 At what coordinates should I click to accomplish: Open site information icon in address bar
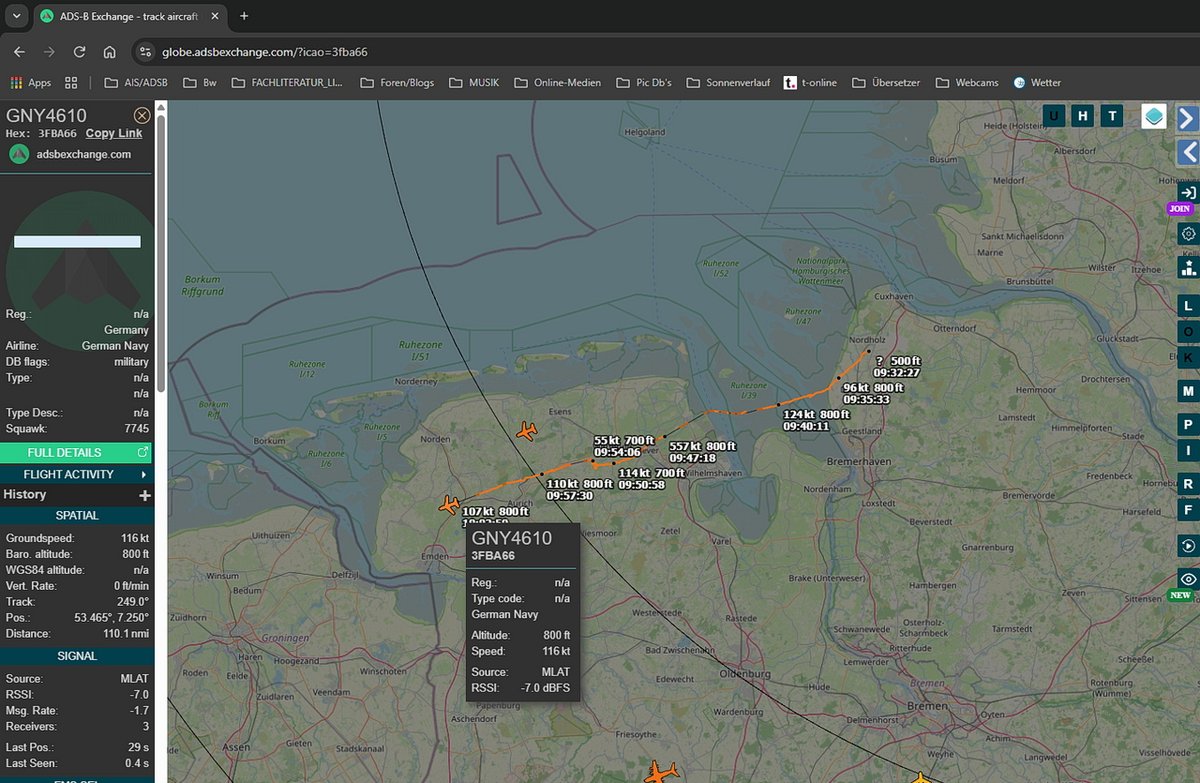[x=146, y=52]
